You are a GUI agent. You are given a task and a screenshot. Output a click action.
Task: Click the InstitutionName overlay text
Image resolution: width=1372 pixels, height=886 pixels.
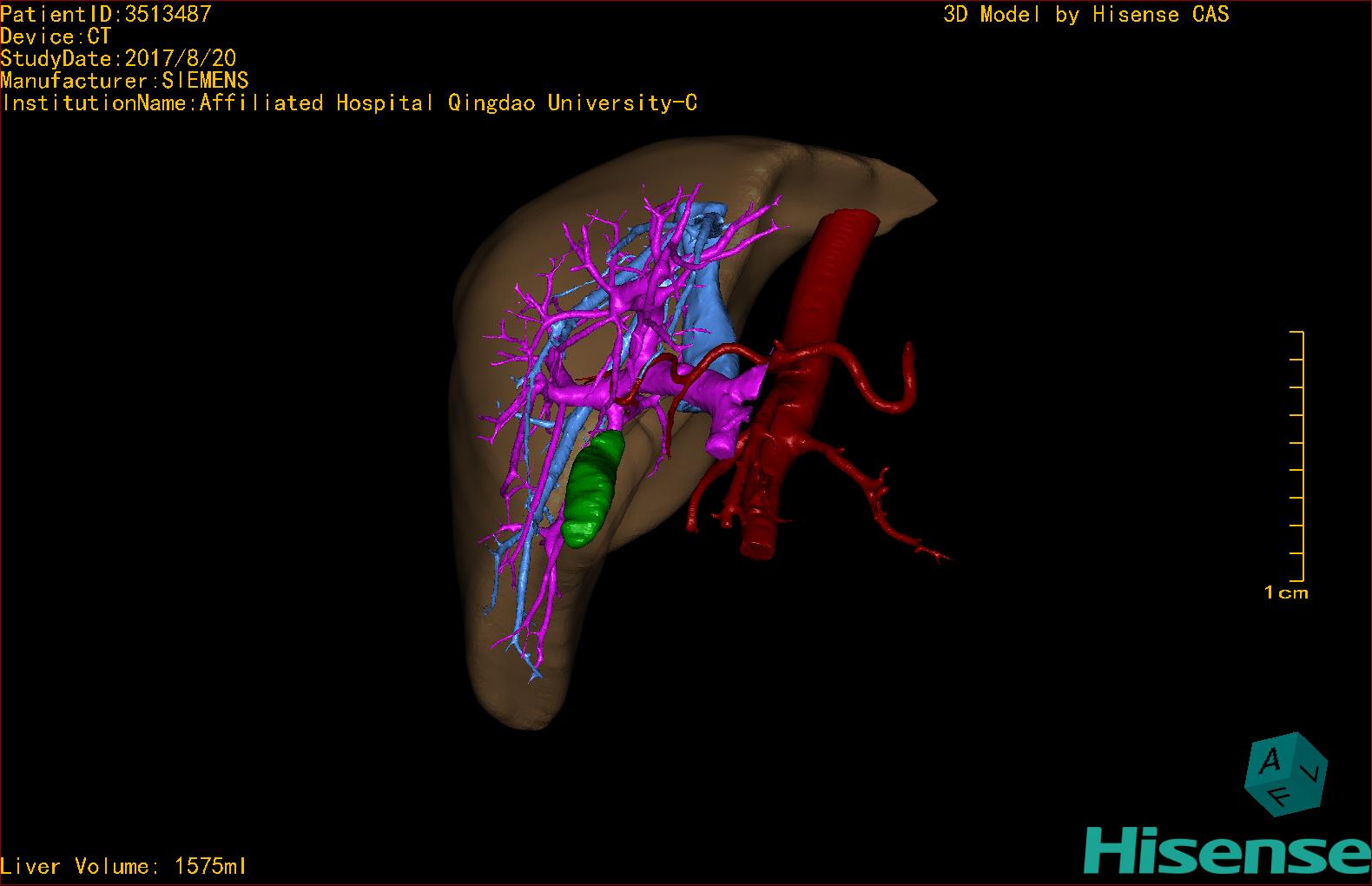coord(349,103)
